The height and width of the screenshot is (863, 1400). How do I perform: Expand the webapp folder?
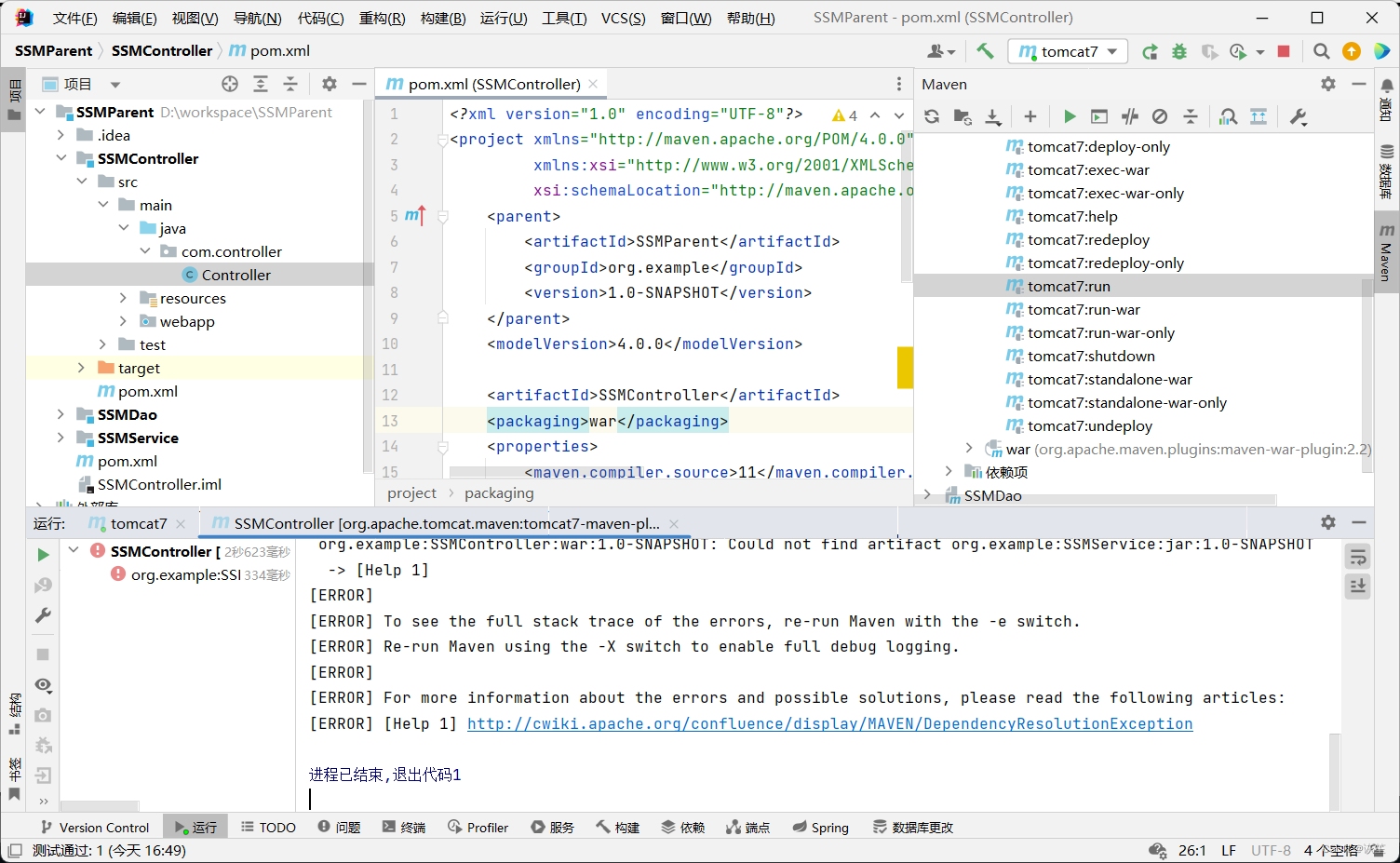[x=123, y=321]
